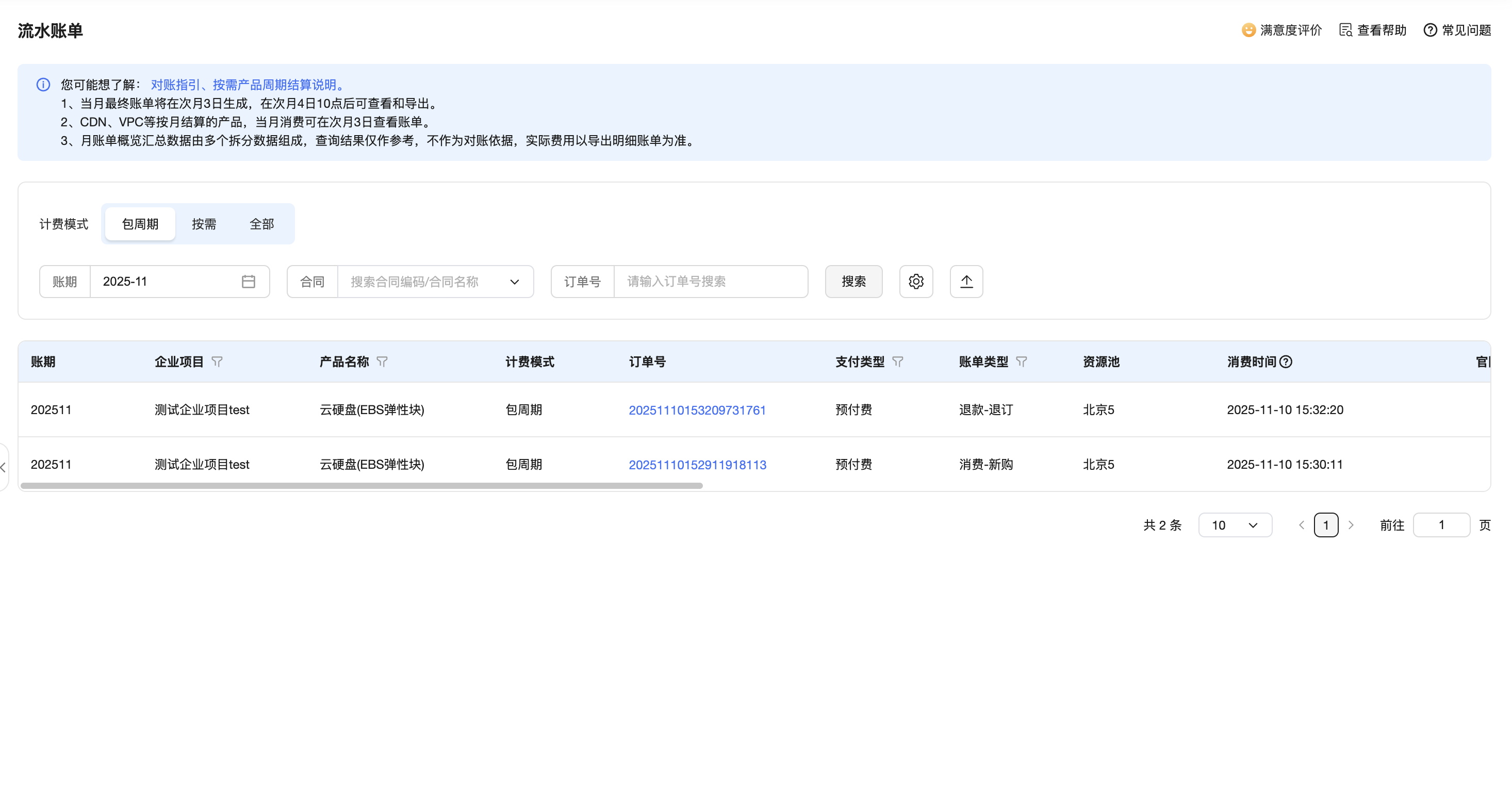The image size is (1512, 789).
Task: Open order link 20251110153209731761
Action: click(x=697, y=410)
